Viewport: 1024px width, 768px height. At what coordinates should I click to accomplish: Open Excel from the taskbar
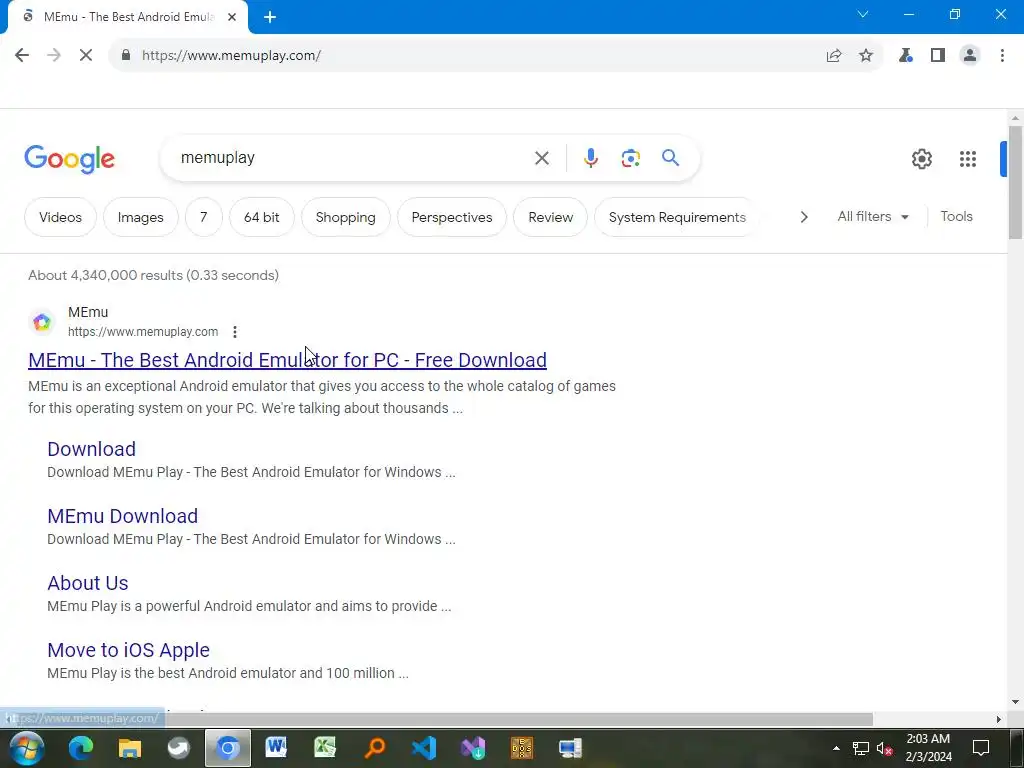[325, 748]
